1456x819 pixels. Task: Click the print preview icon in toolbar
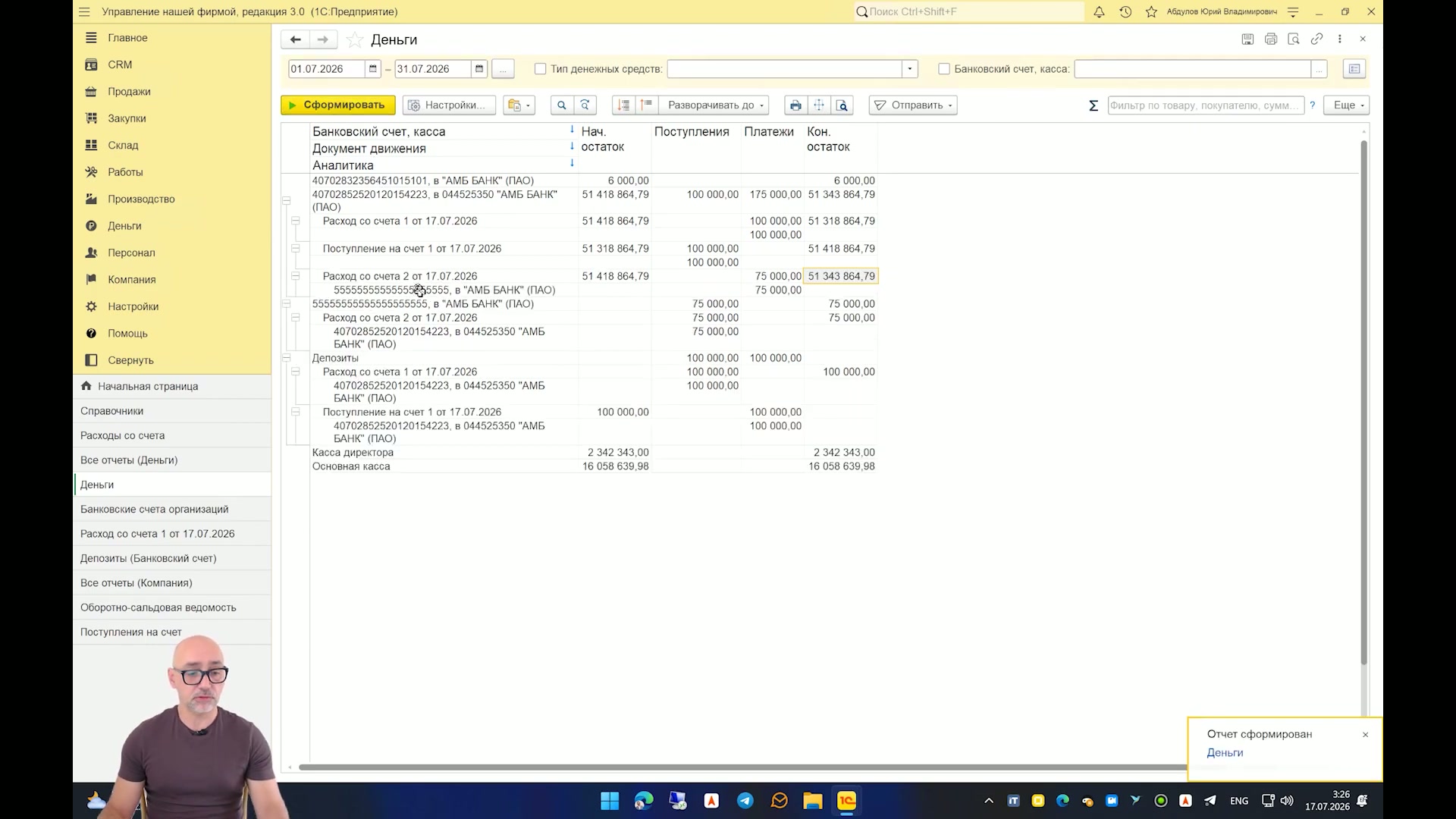(x=843, y=105)
